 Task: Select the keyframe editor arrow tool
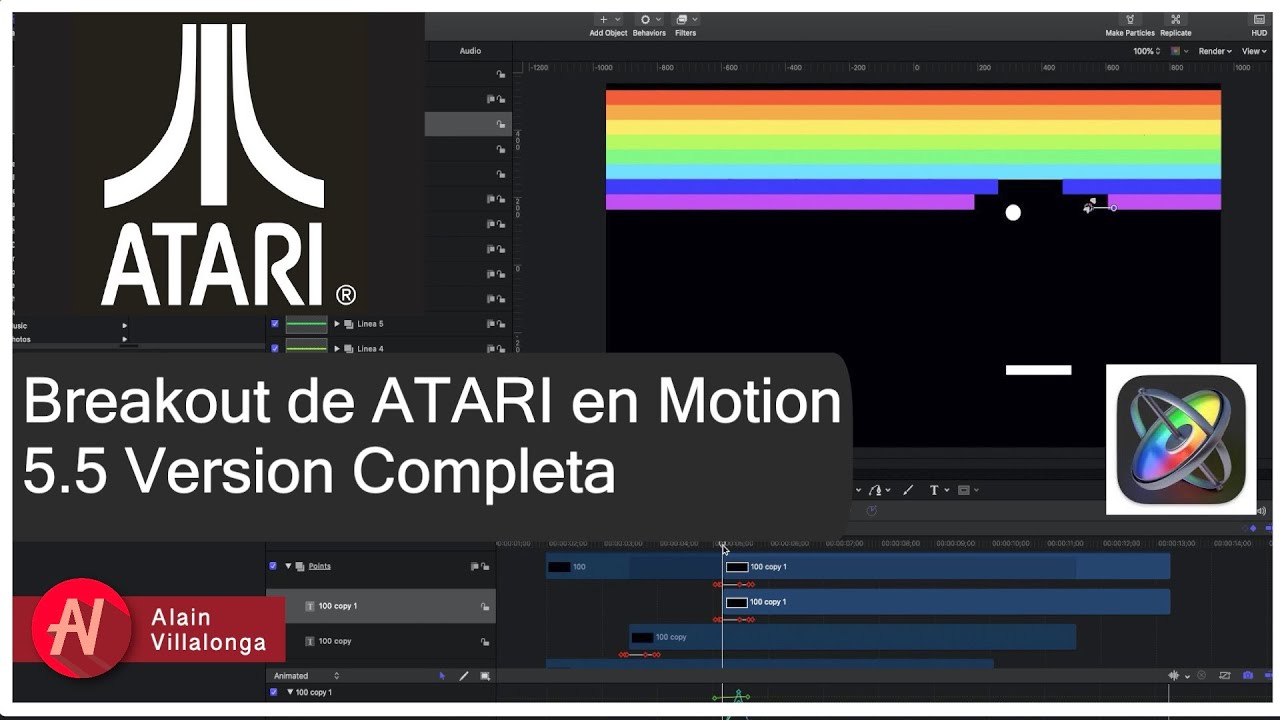click(x=442, y=676)
